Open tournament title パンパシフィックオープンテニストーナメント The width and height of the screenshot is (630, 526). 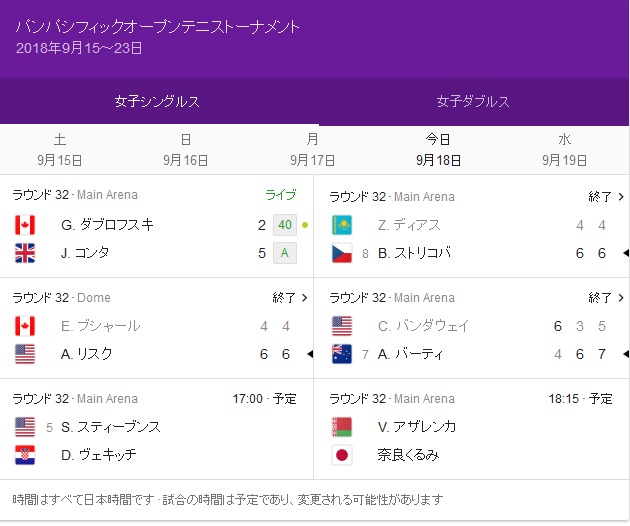point(157,26)
